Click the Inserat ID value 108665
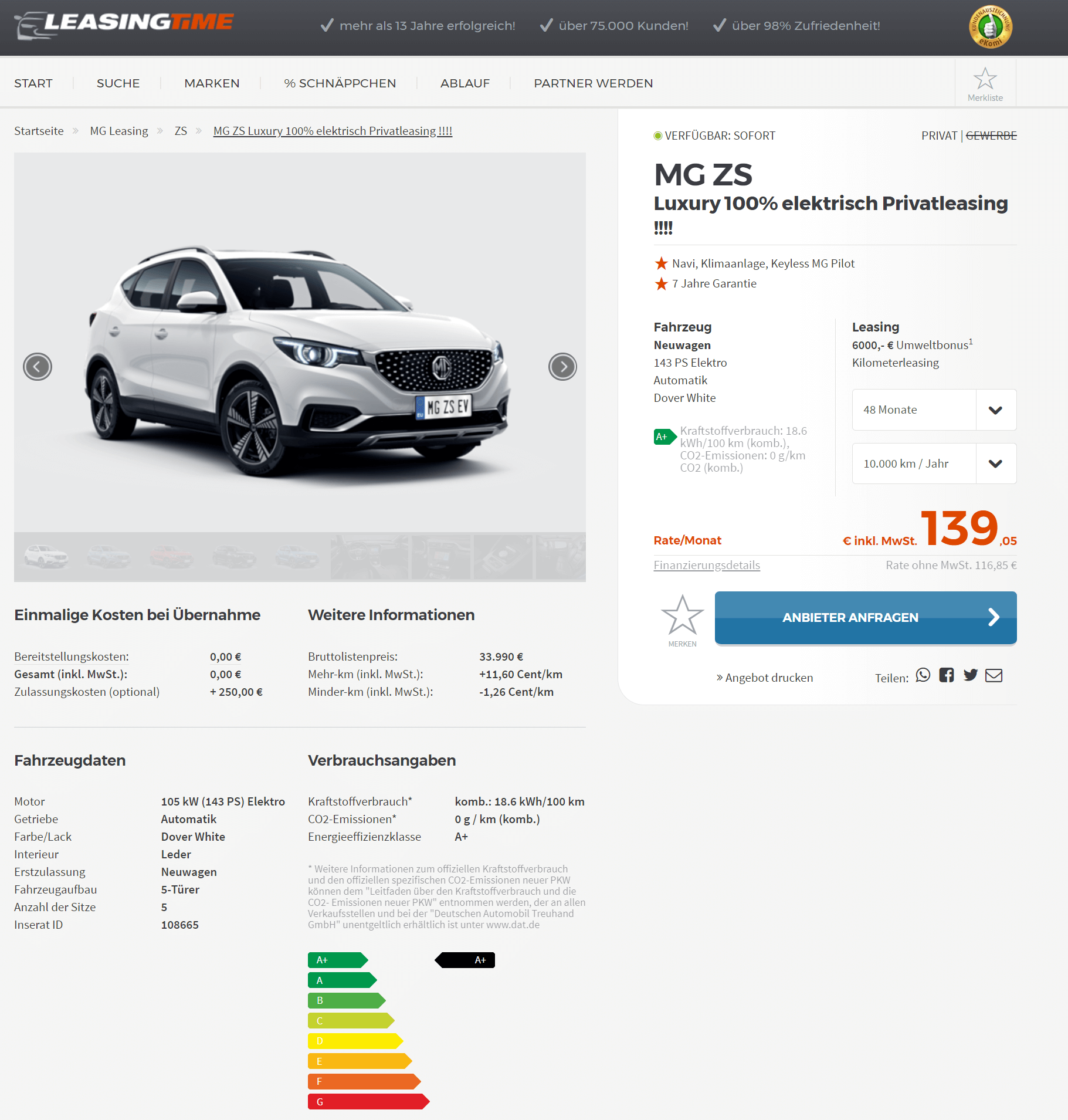This screenshot has width=1068, height=1120. point(180,925)
